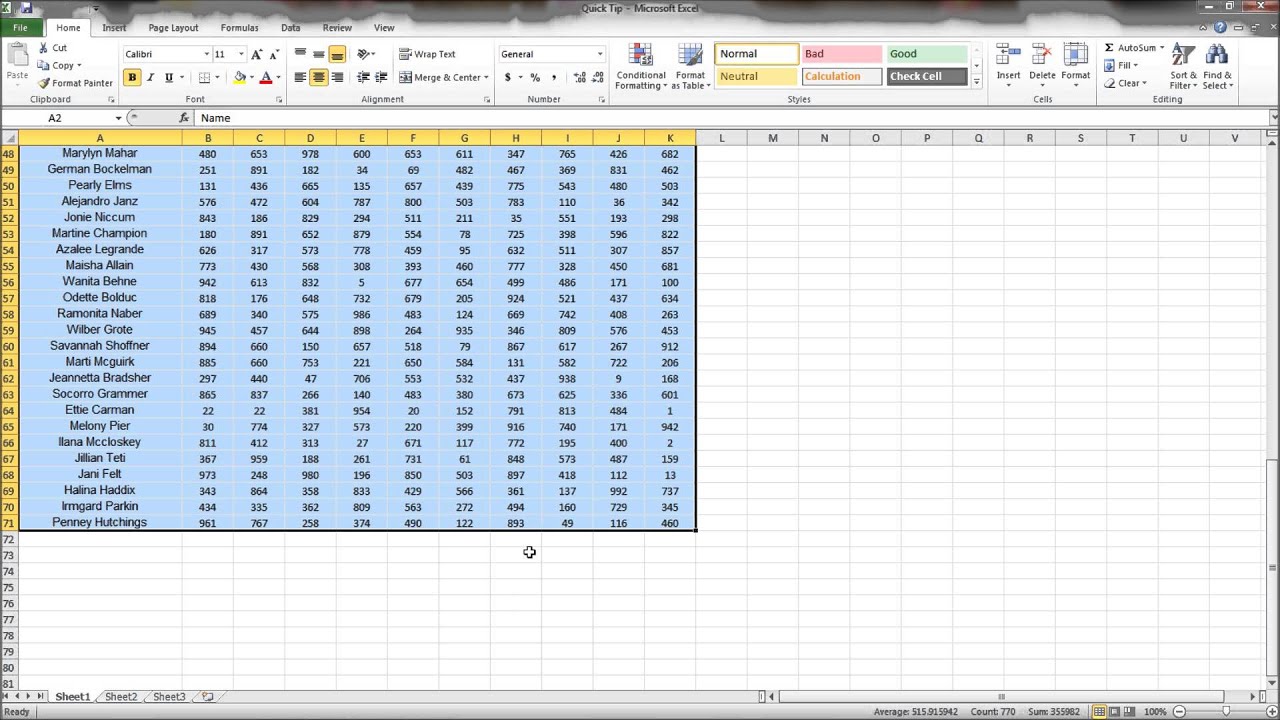Apply Percent Style

(535, 77)
